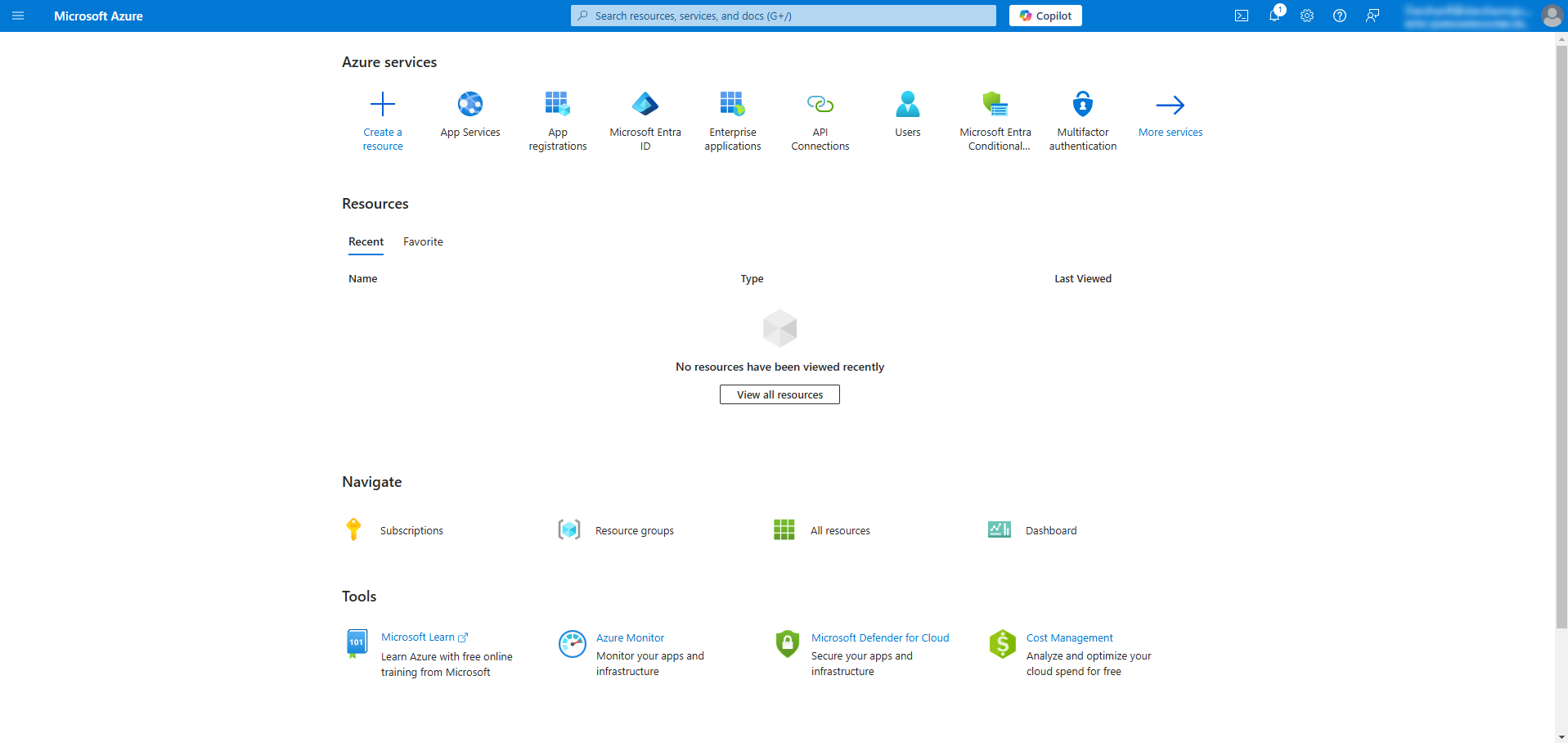Open the Resource groups navigation link
1568x743 pixels.
pyautogui.click(x=635, y=531)
